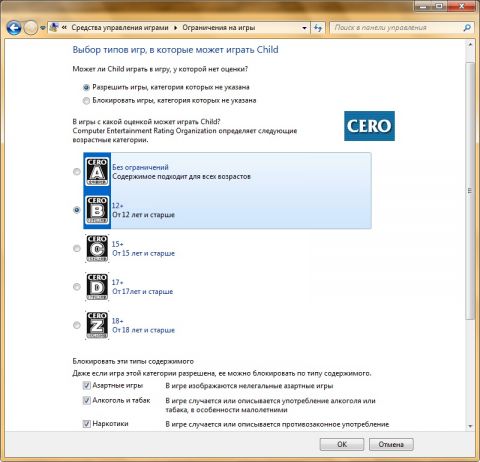Click the CERO D rating icon

pyautogui.click(x=97, y=287)
